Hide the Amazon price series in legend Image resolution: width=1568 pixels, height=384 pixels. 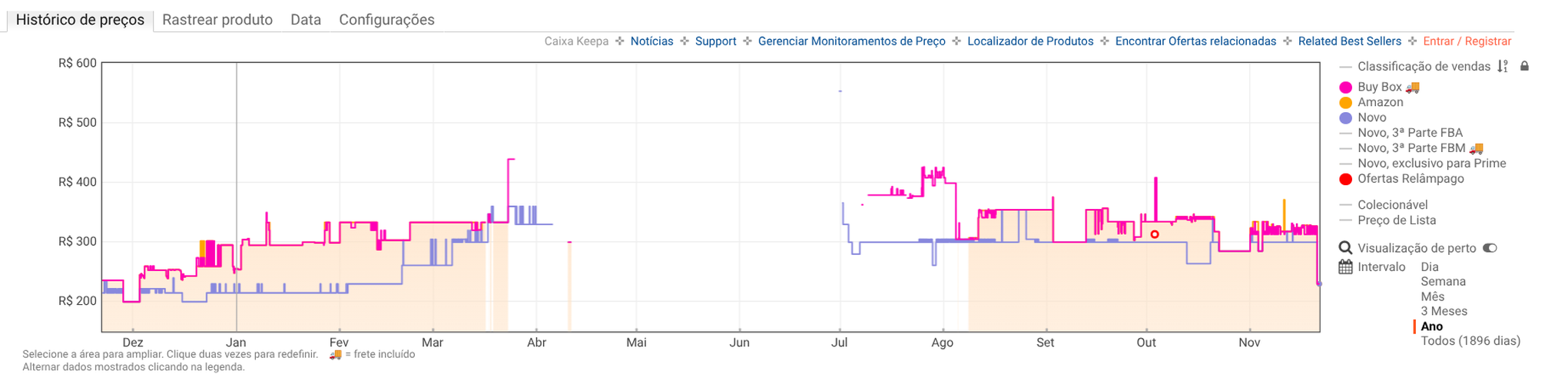pyautogui.click(x=1380, y=103)
